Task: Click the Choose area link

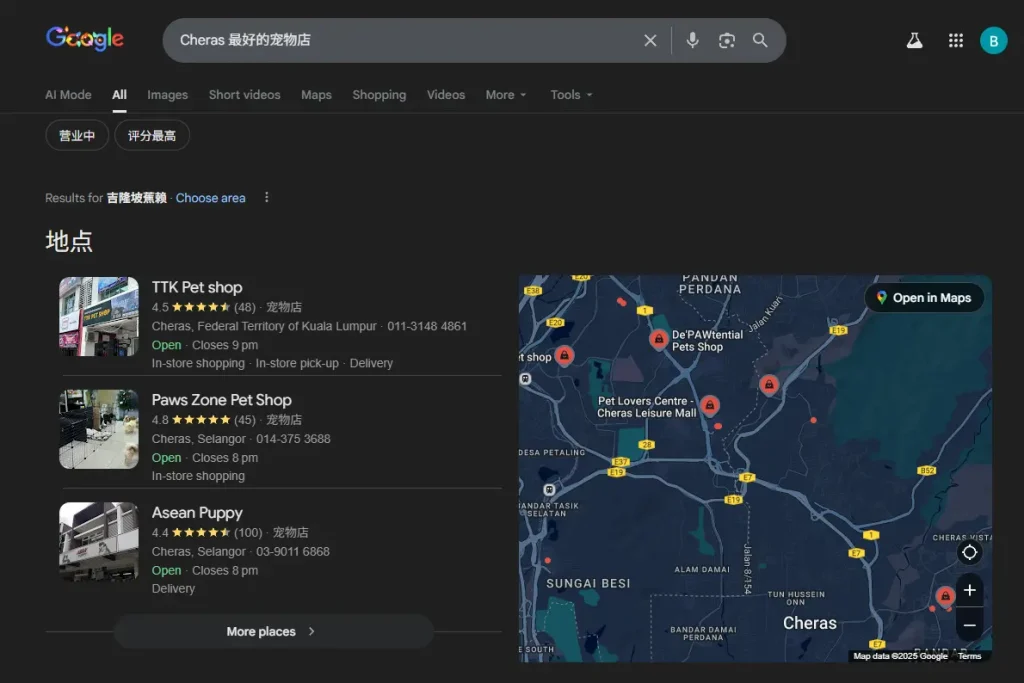Action: [210, 198]
